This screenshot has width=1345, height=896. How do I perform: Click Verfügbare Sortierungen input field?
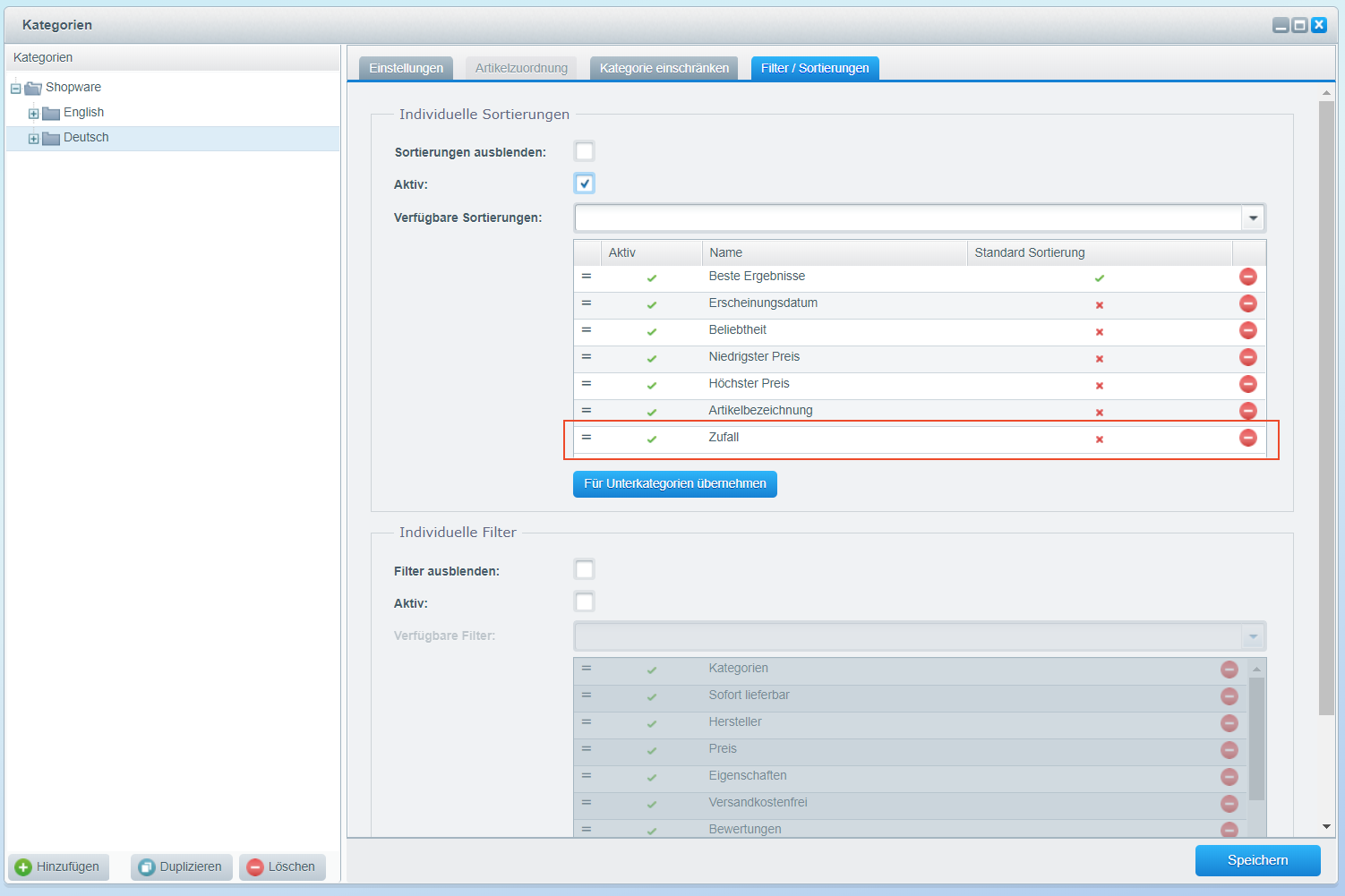908,218
